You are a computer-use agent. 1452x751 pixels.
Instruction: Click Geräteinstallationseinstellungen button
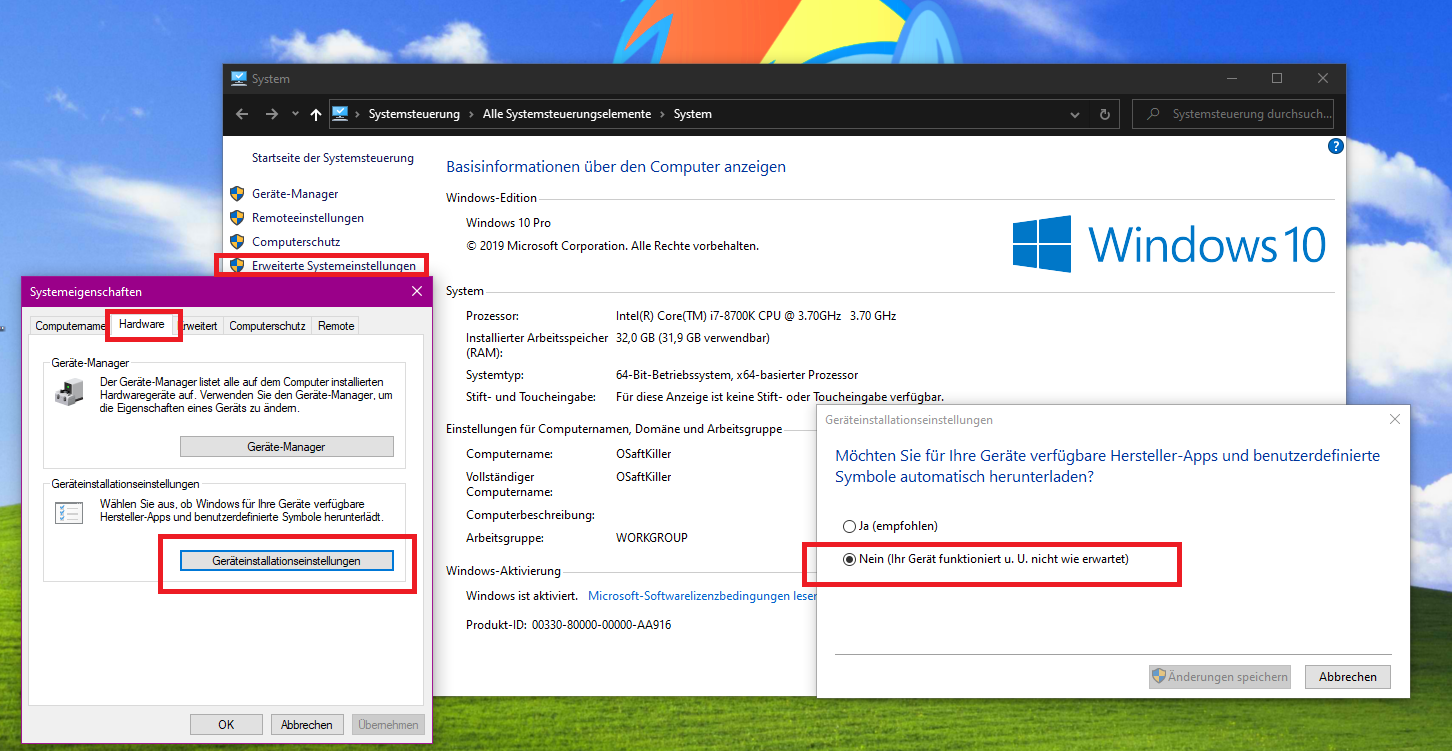(287, 561)
